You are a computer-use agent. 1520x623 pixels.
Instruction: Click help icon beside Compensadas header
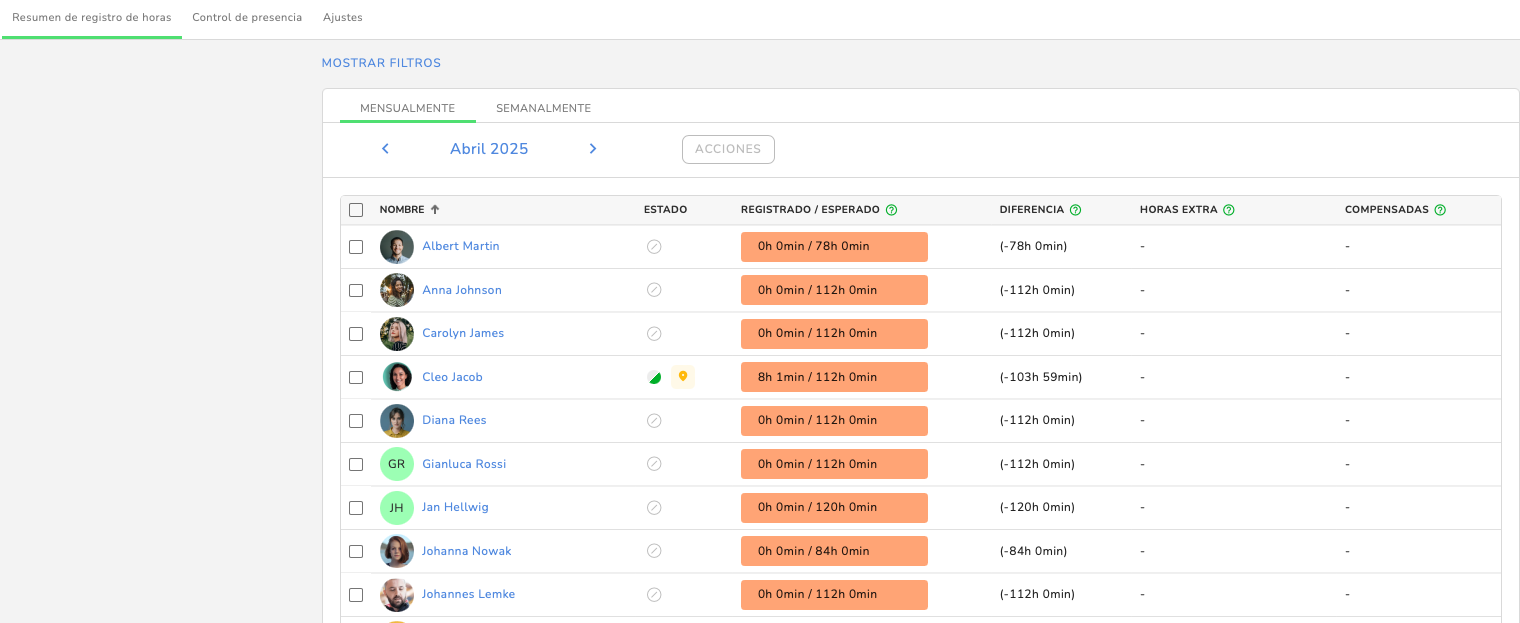1440,210
